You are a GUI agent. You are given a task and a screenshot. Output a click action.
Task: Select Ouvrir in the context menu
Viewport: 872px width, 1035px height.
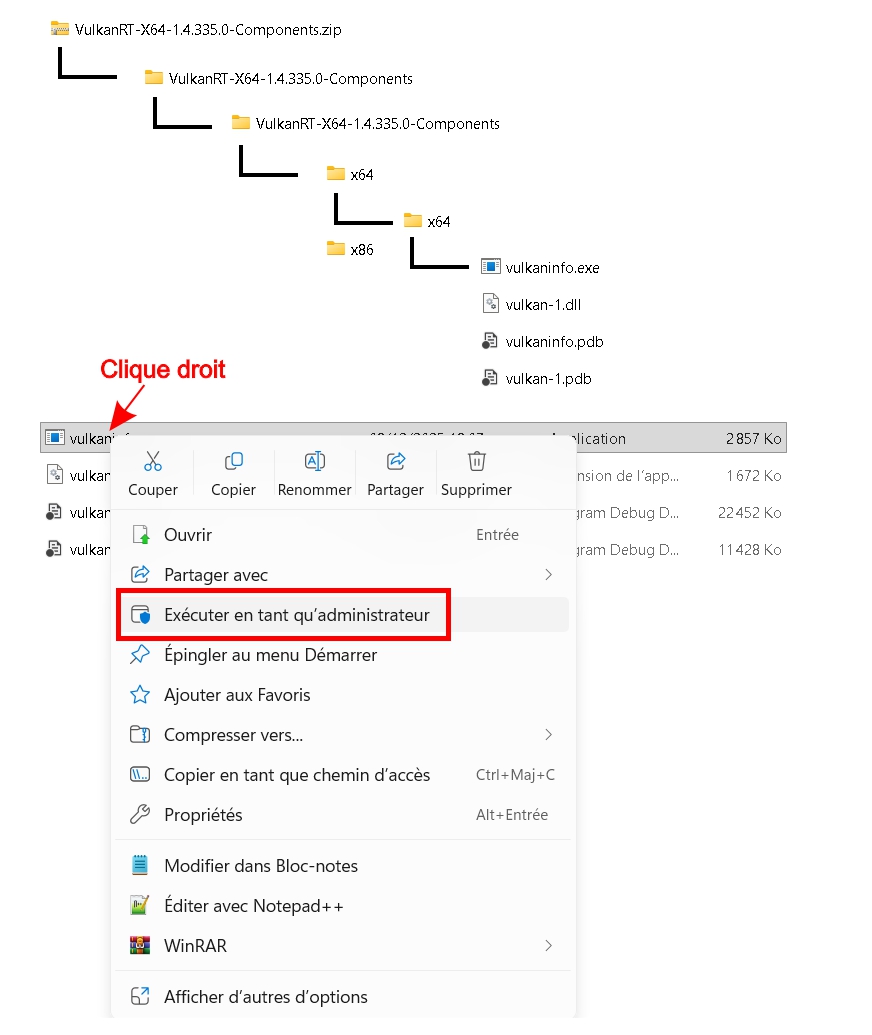(188, 535)
